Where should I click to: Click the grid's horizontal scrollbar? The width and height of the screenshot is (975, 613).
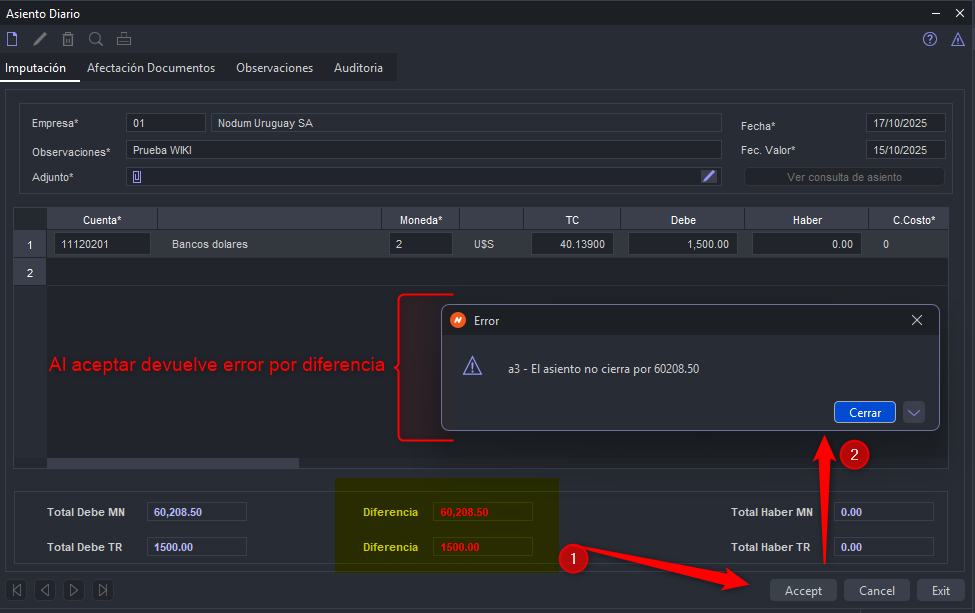point(172,463)
